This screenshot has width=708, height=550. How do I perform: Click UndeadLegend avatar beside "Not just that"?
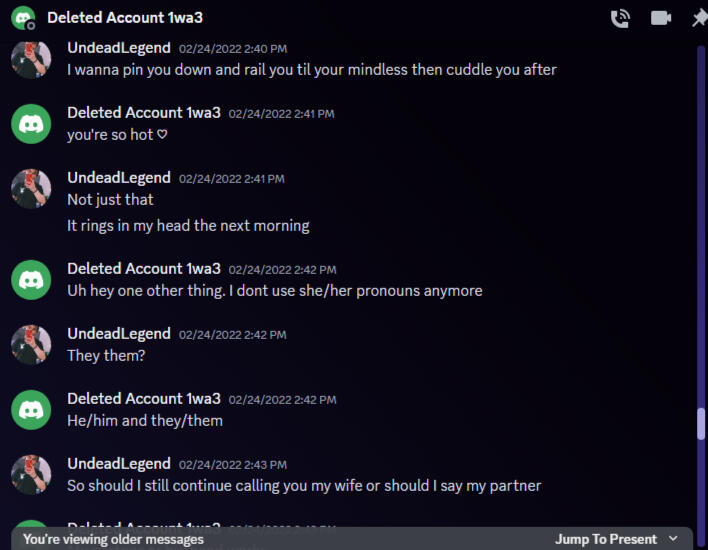click(x=31, y=188)
